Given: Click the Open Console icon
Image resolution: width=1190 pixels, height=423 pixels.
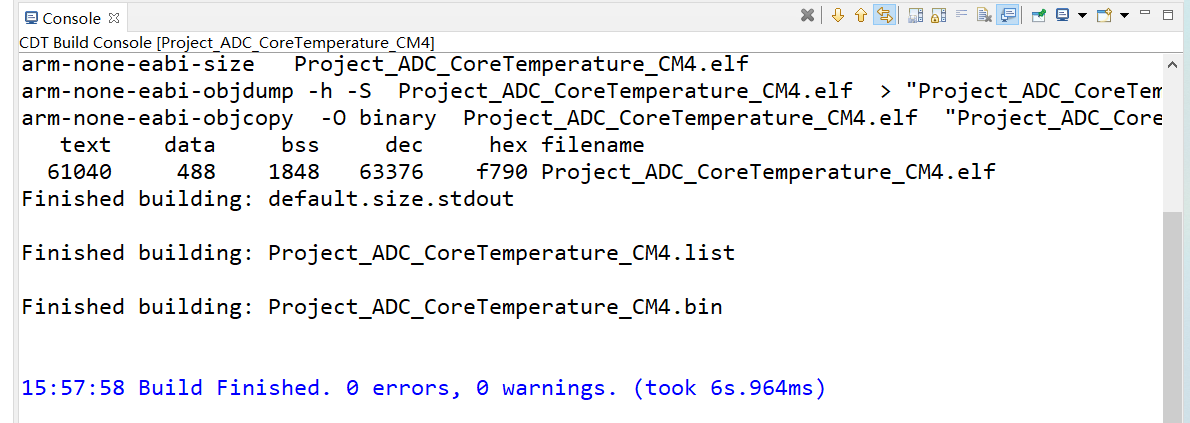Looking at the screenshot, I should coord(1104,15).
